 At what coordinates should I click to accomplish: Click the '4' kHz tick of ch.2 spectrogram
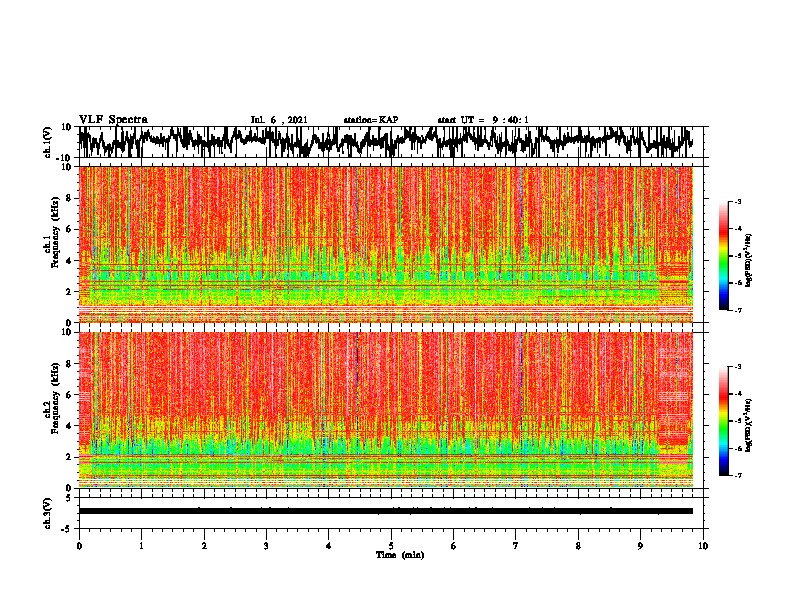(x=69, y=426)
